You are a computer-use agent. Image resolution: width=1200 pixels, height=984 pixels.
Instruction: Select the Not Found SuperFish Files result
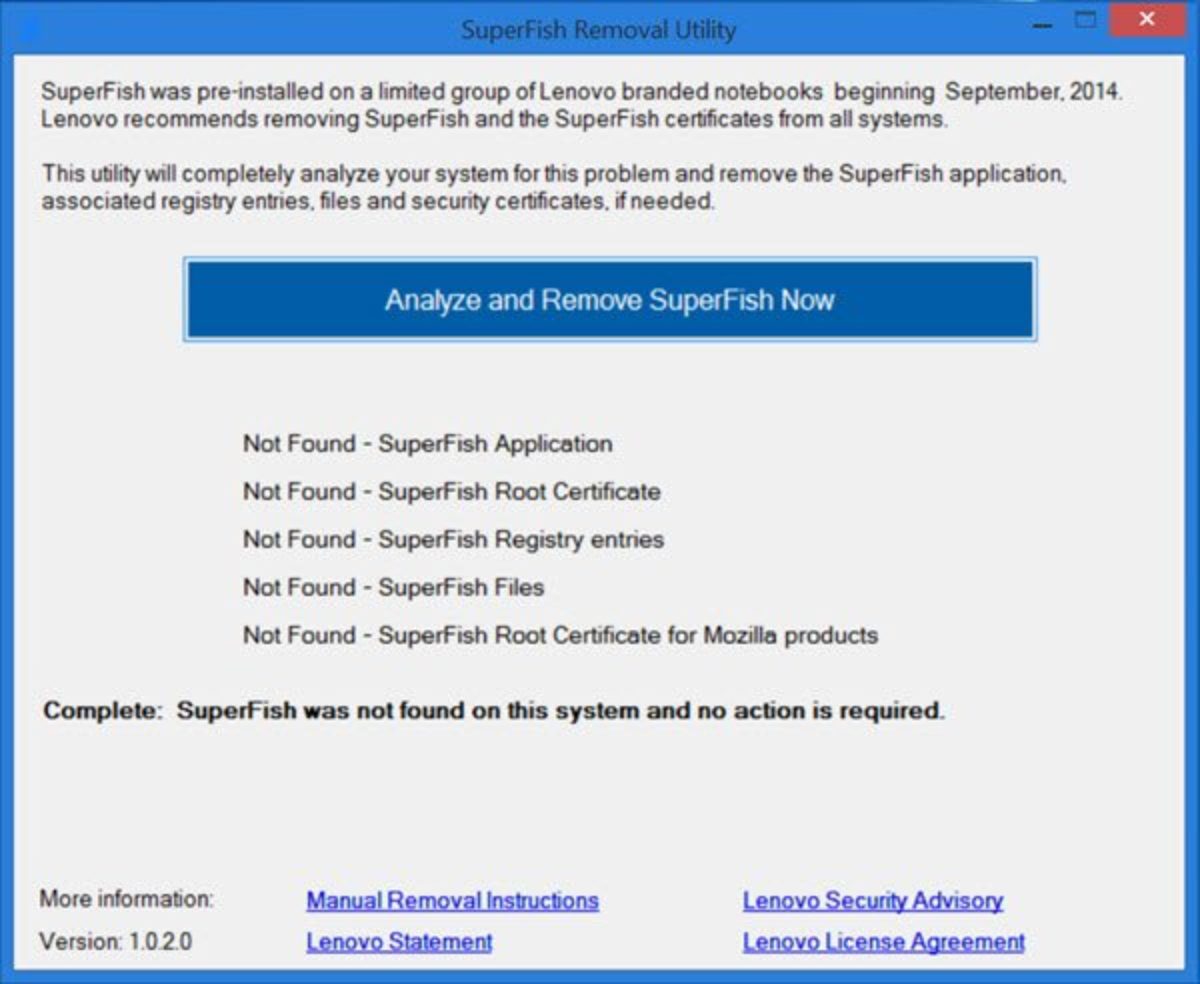click(x=393, y=588)
